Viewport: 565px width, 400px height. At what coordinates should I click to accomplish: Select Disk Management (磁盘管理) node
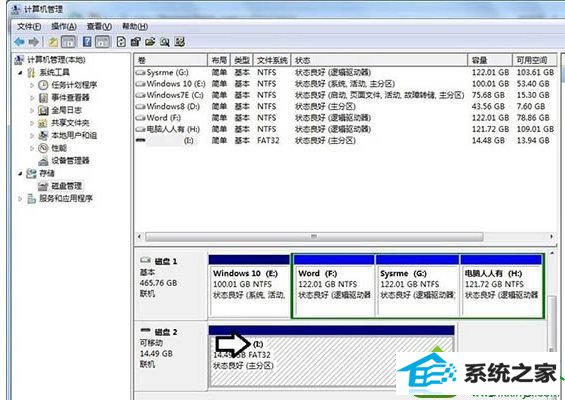tap(66, 186)
